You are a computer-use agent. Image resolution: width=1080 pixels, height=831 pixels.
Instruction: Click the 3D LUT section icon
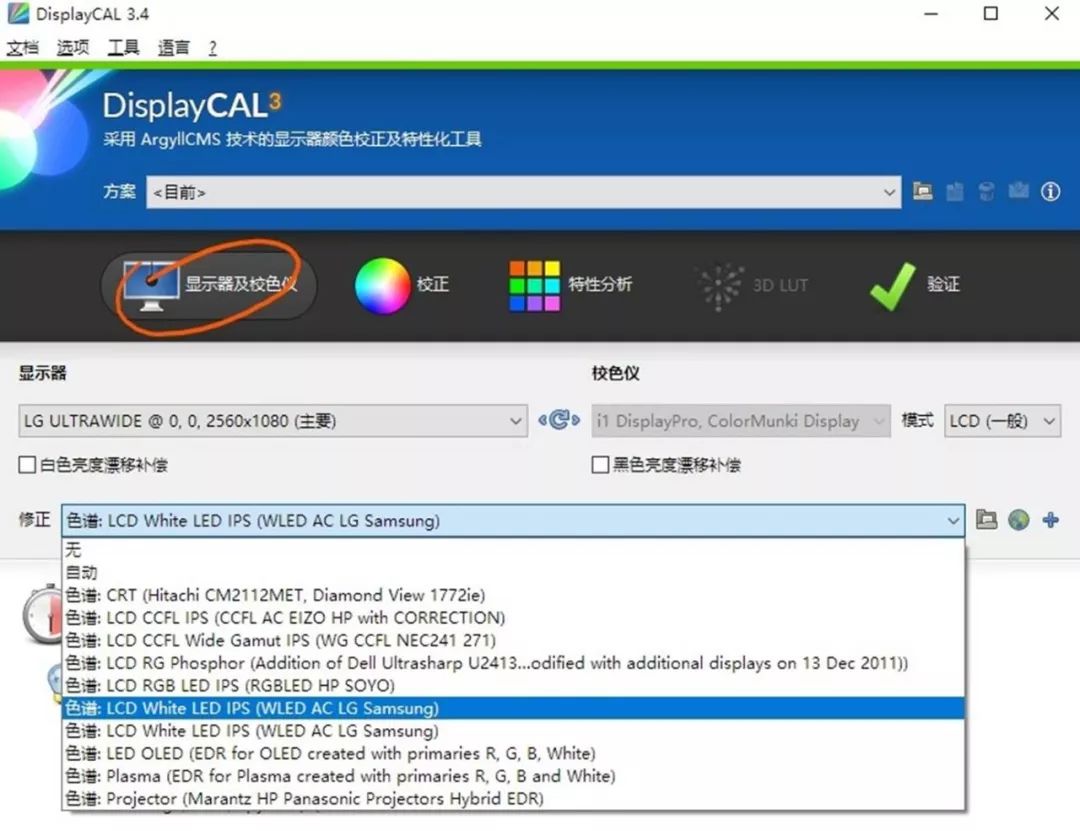pos(720,284)
